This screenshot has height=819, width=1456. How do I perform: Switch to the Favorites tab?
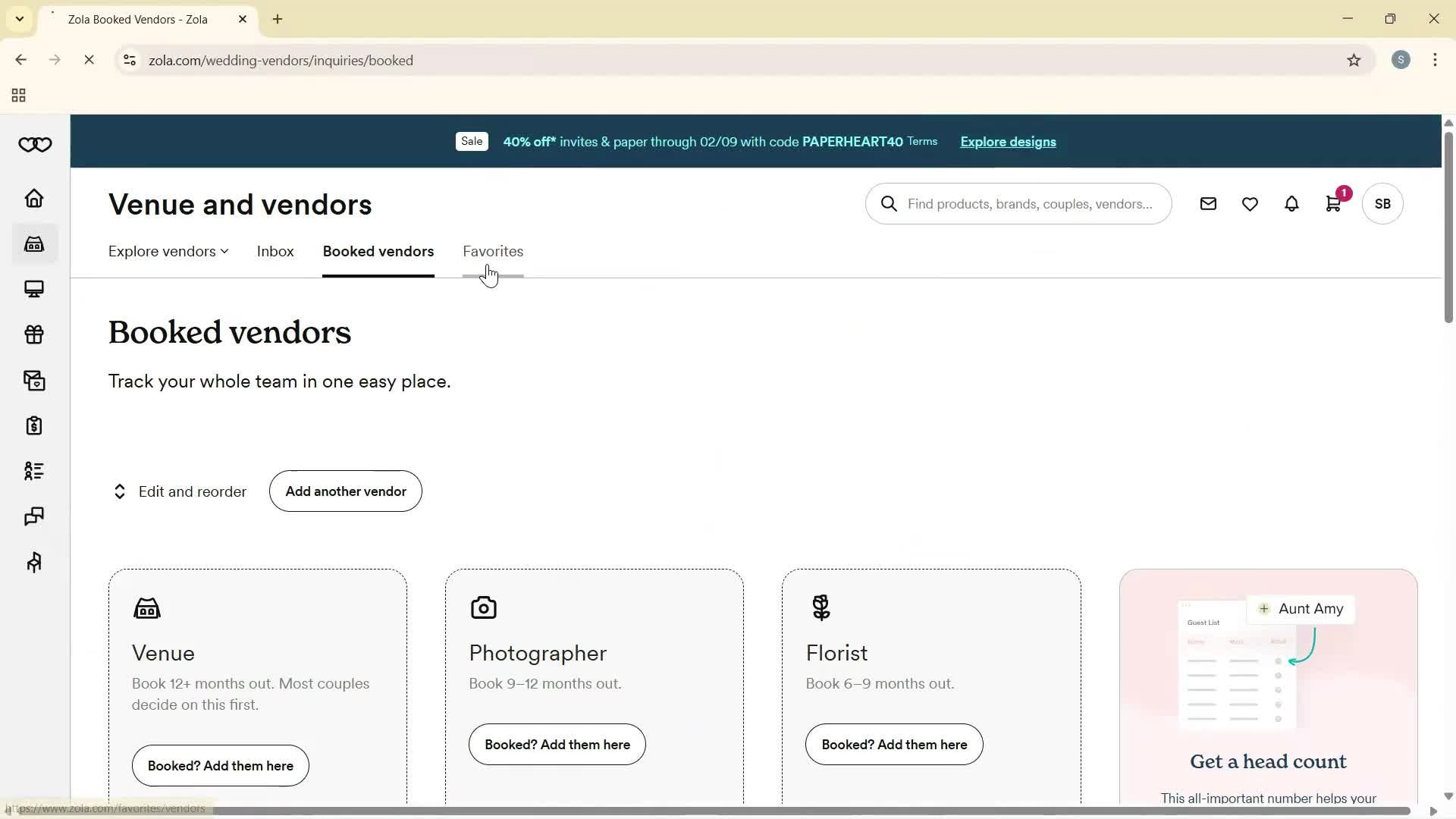(493, 251)
